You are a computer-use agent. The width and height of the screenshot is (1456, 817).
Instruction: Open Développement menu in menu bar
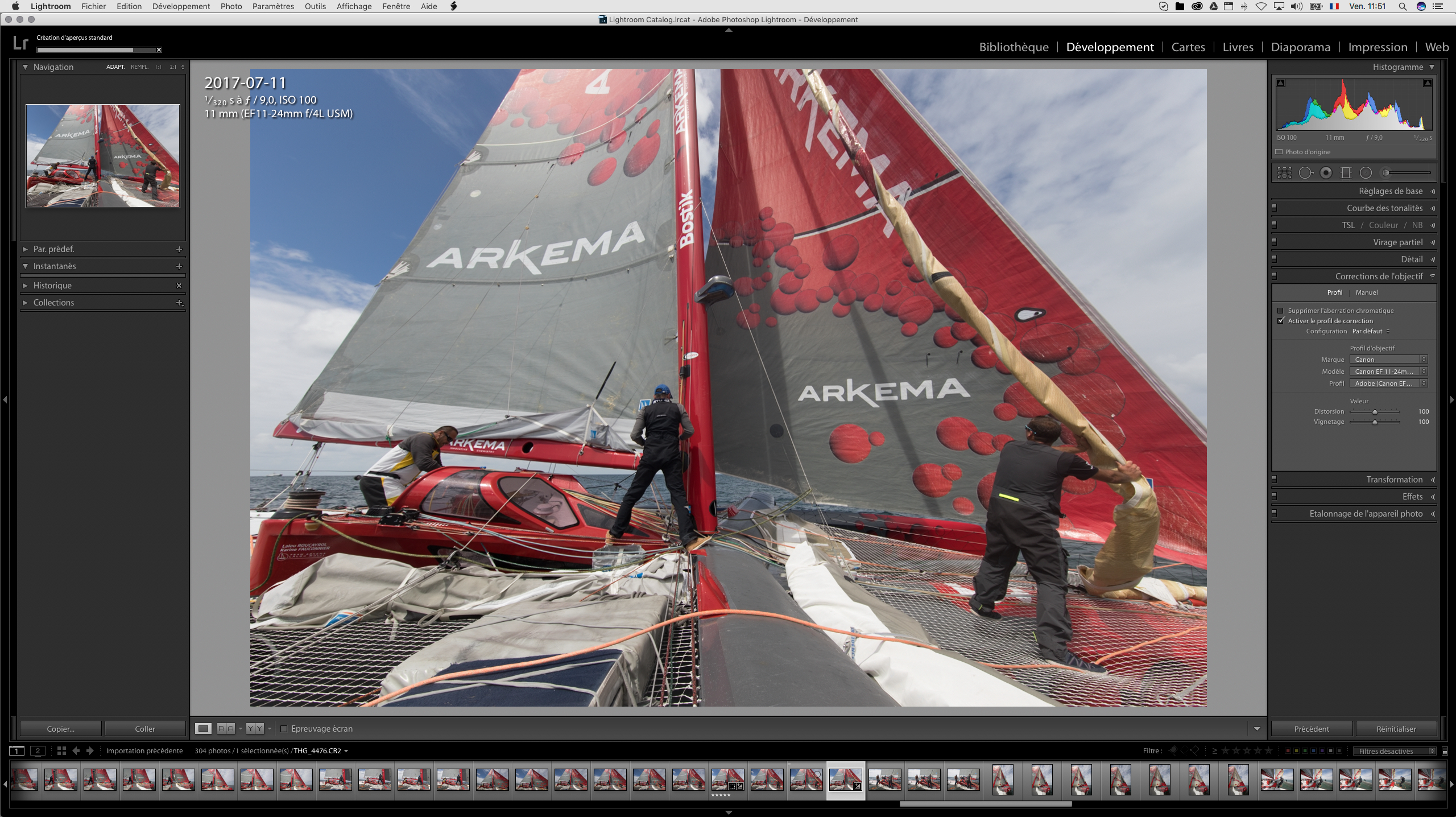(x=181, y=6)
